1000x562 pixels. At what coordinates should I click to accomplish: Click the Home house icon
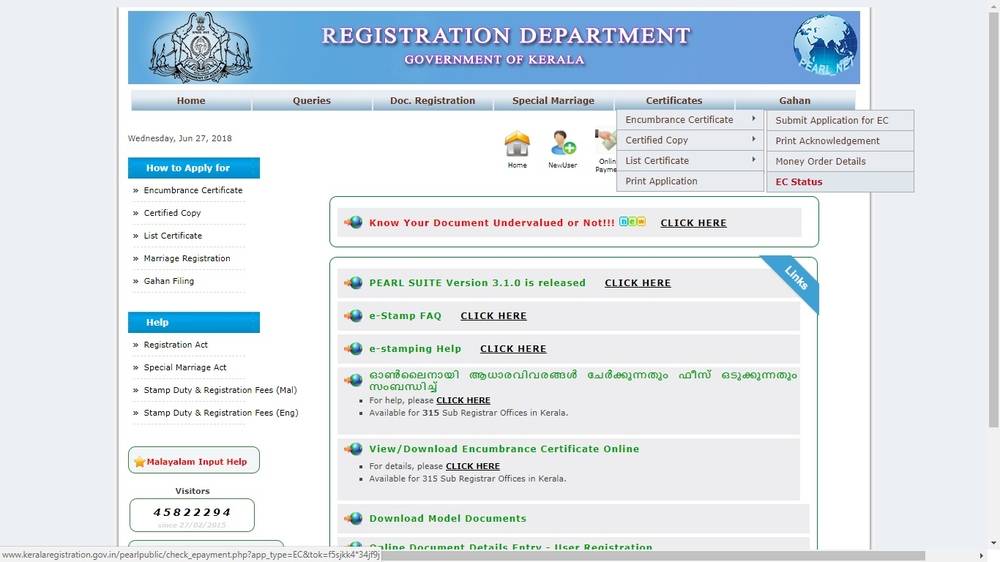click(517, 144)
